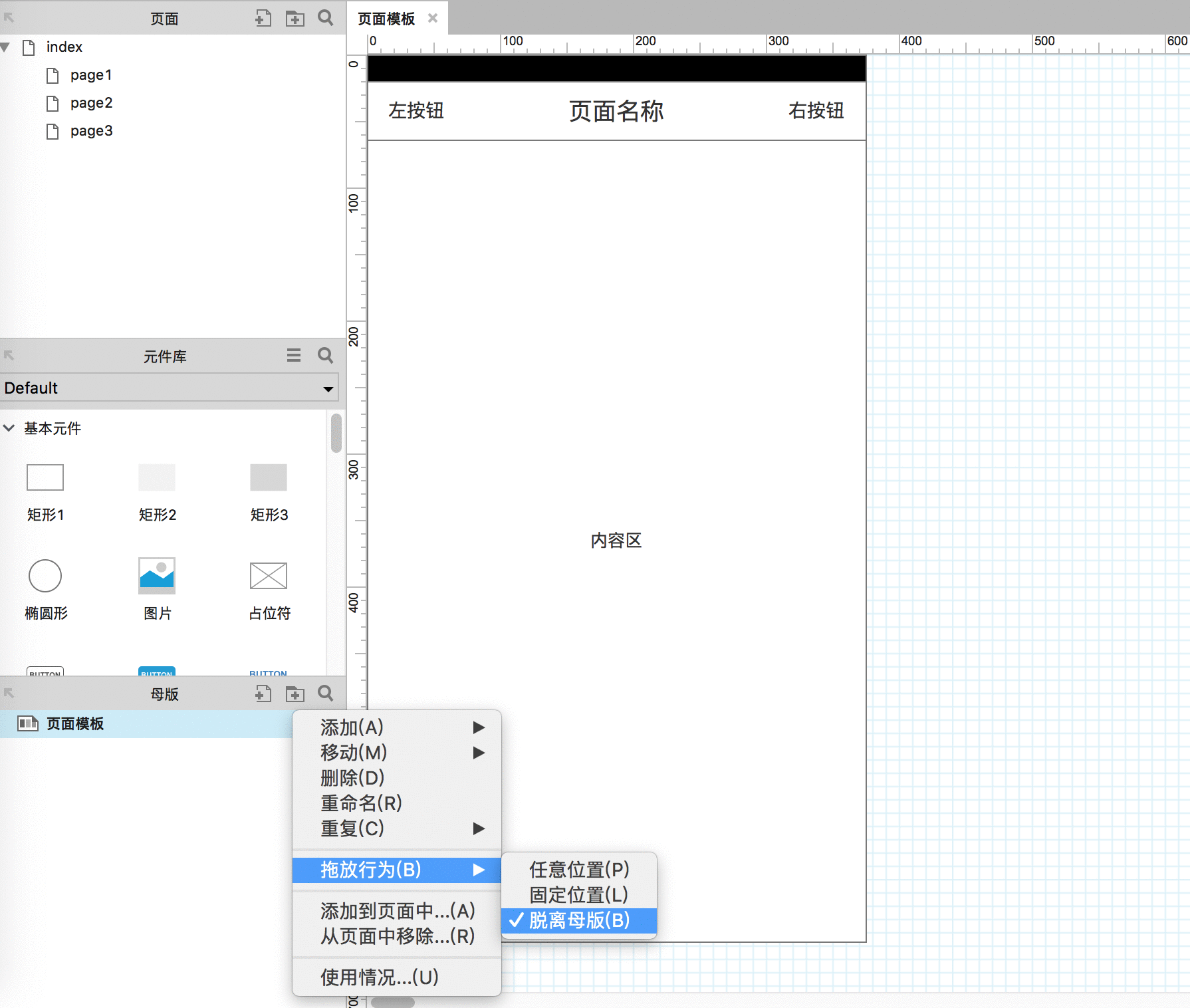Add new page in Pages panel

(x=263, y=18)
